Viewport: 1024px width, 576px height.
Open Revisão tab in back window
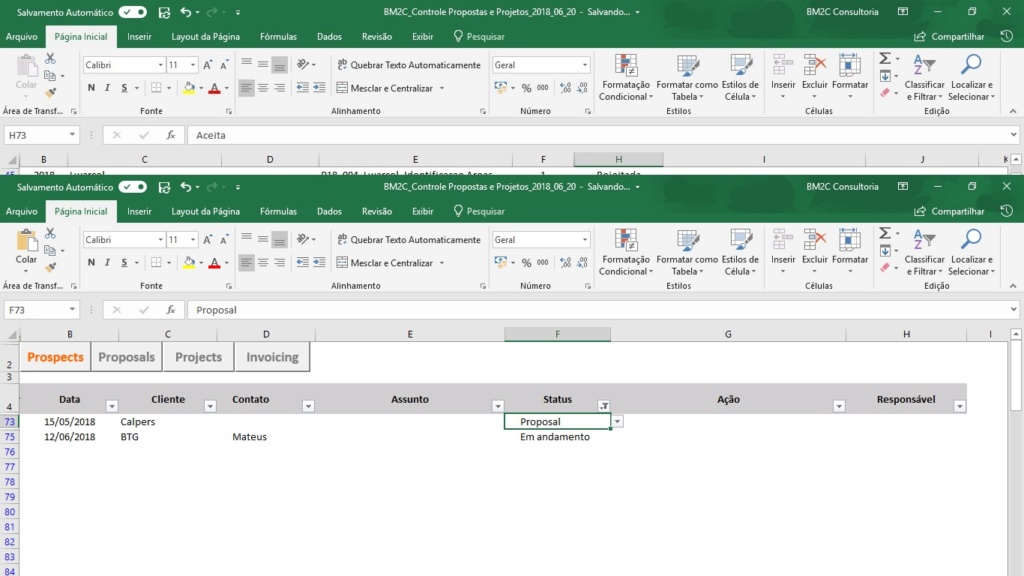[377, 37]
